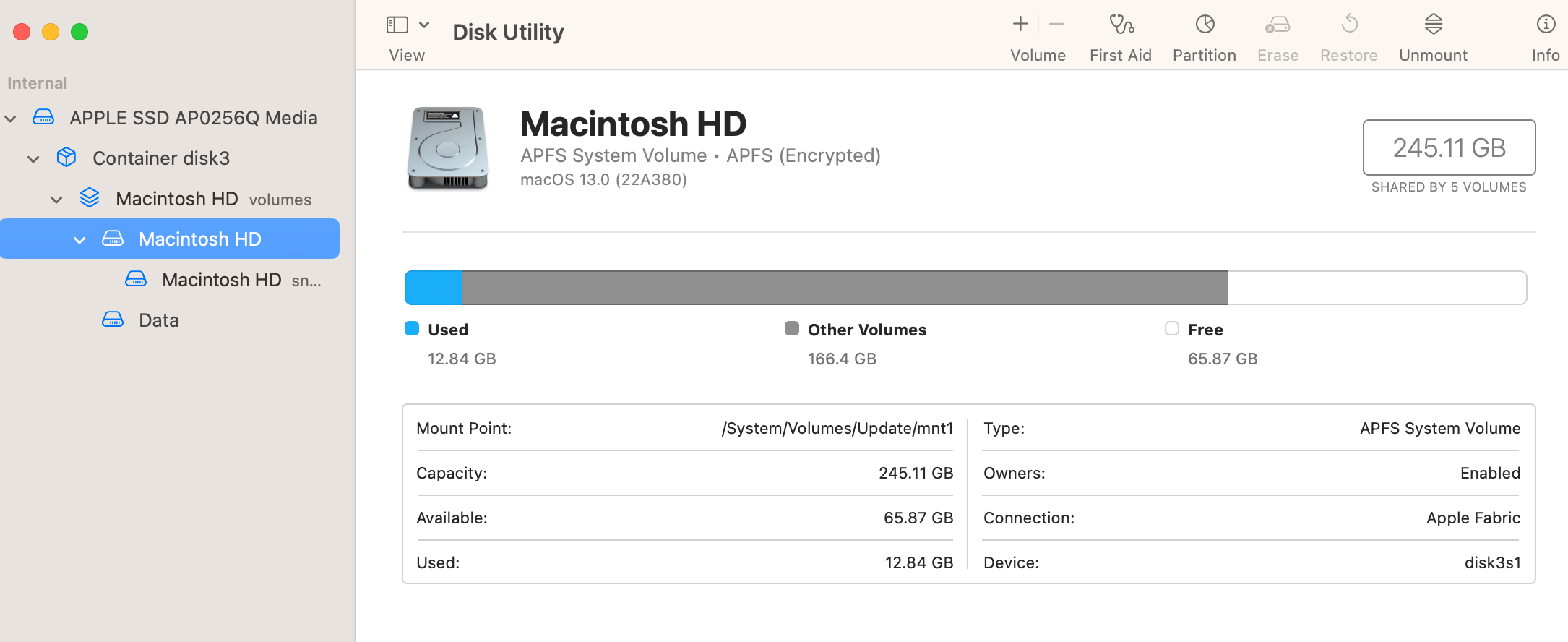Click the Restore arrow icon

point(1349,25)
